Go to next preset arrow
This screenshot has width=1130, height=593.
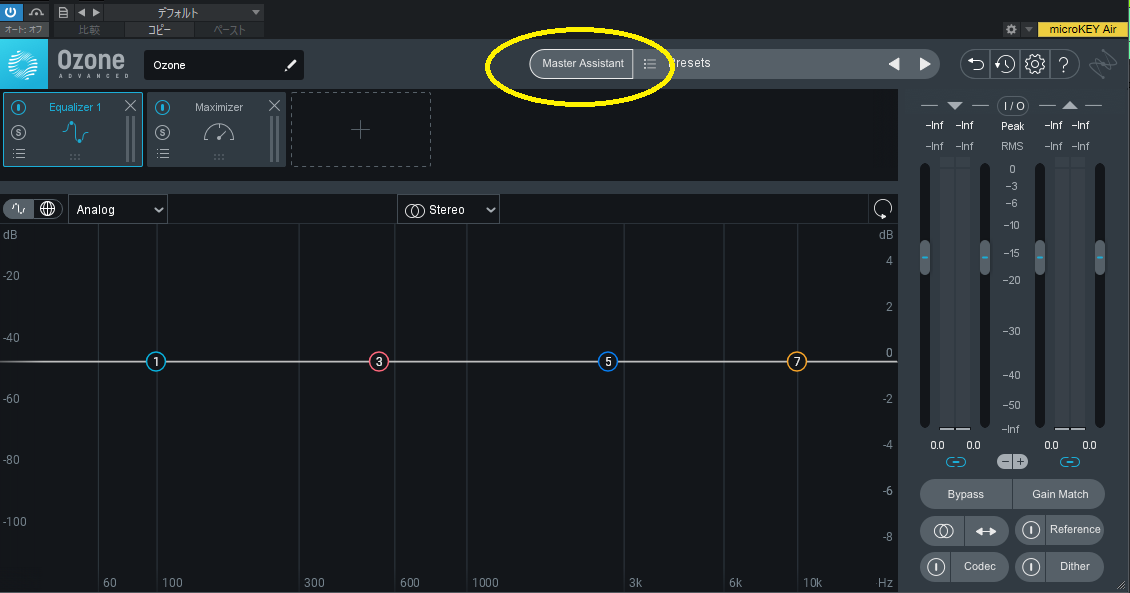point(925,64)
